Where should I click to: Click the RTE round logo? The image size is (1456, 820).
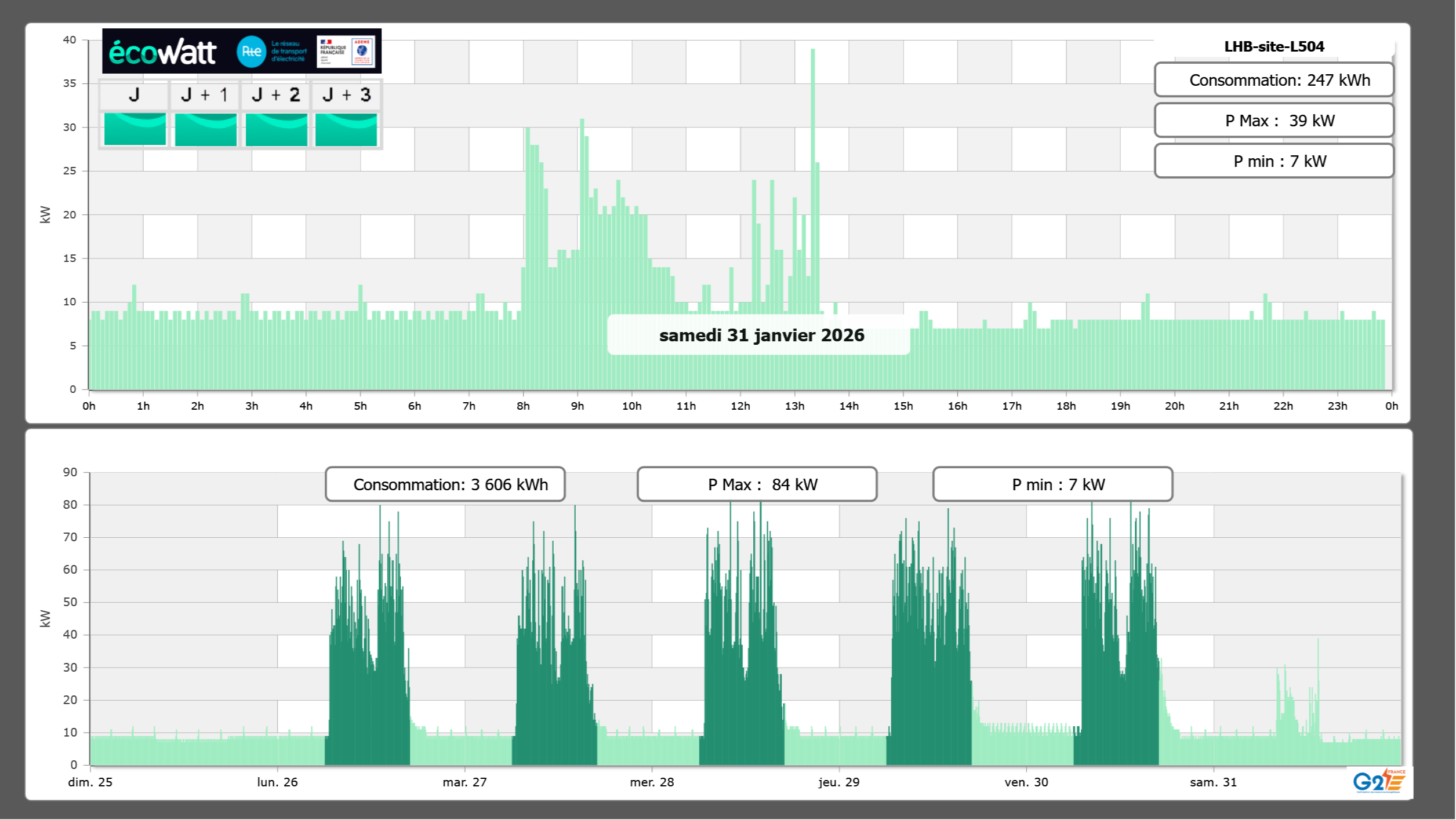pyautogui.click(x=251, y=52)
